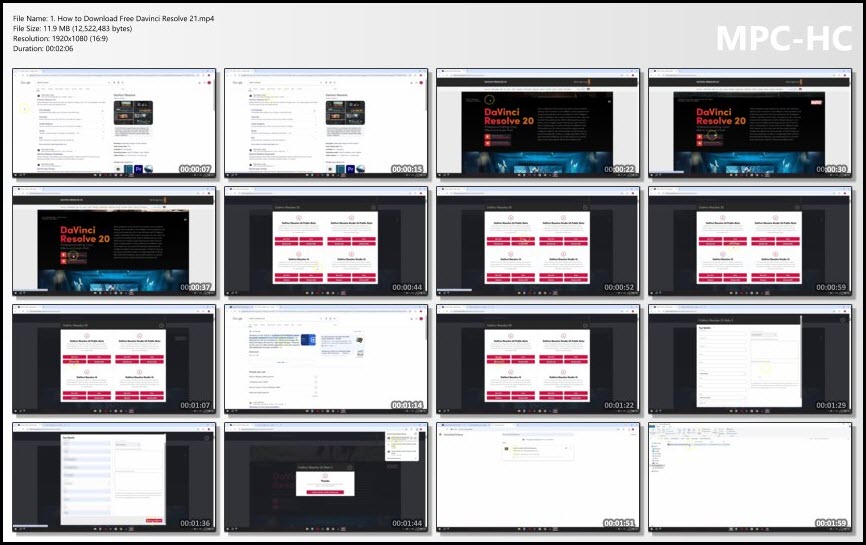Open the thumbnail timestamped 00:01:07
Viewport: 866px width, 545px height.
tap(114, 359)
